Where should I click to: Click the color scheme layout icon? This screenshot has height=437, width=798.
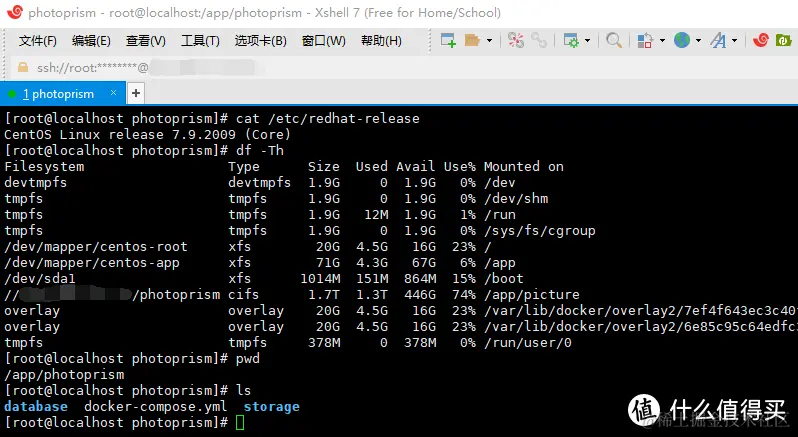[x=645, y=40]
